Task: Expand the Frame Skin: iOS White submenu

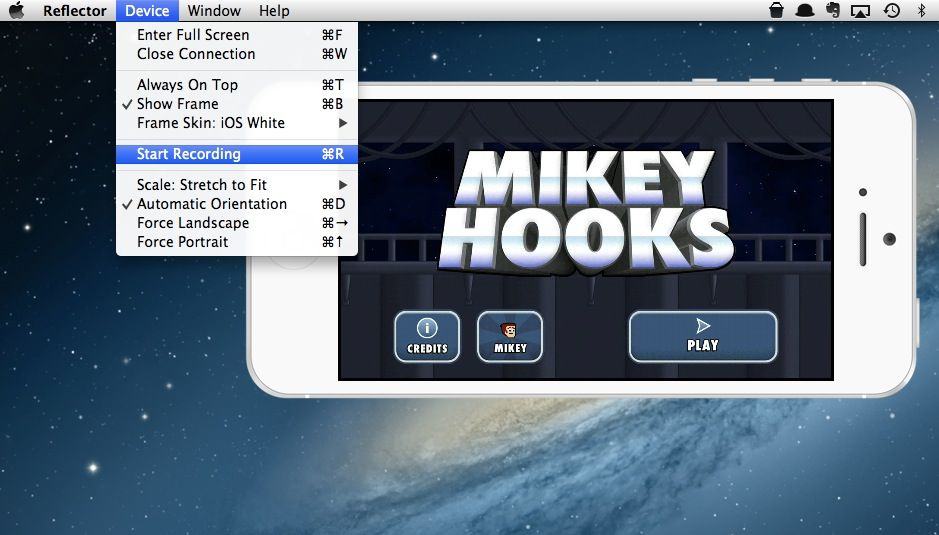Action: point(211,123)
